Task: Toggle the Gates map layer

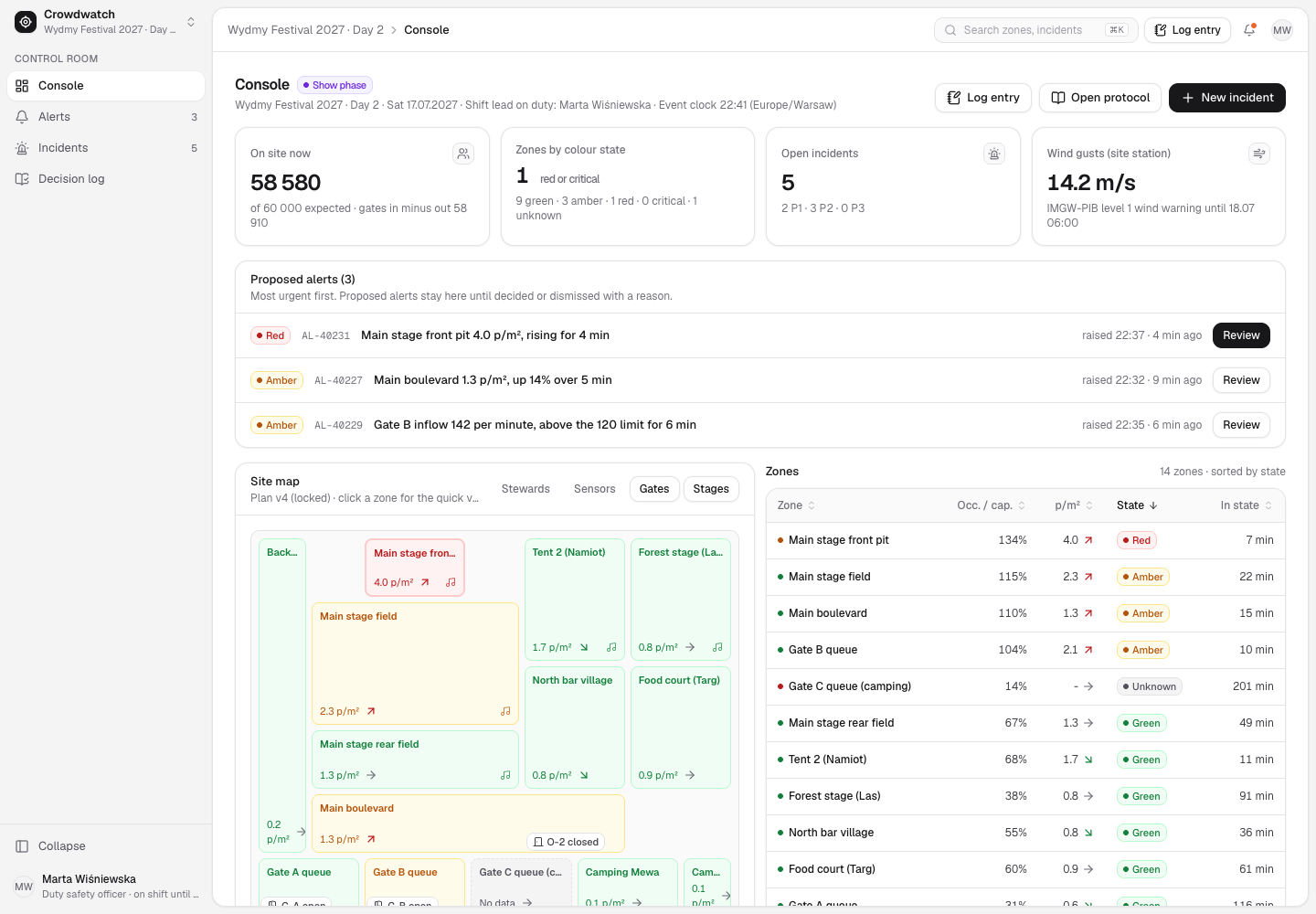Action: (x=654, y=489)
